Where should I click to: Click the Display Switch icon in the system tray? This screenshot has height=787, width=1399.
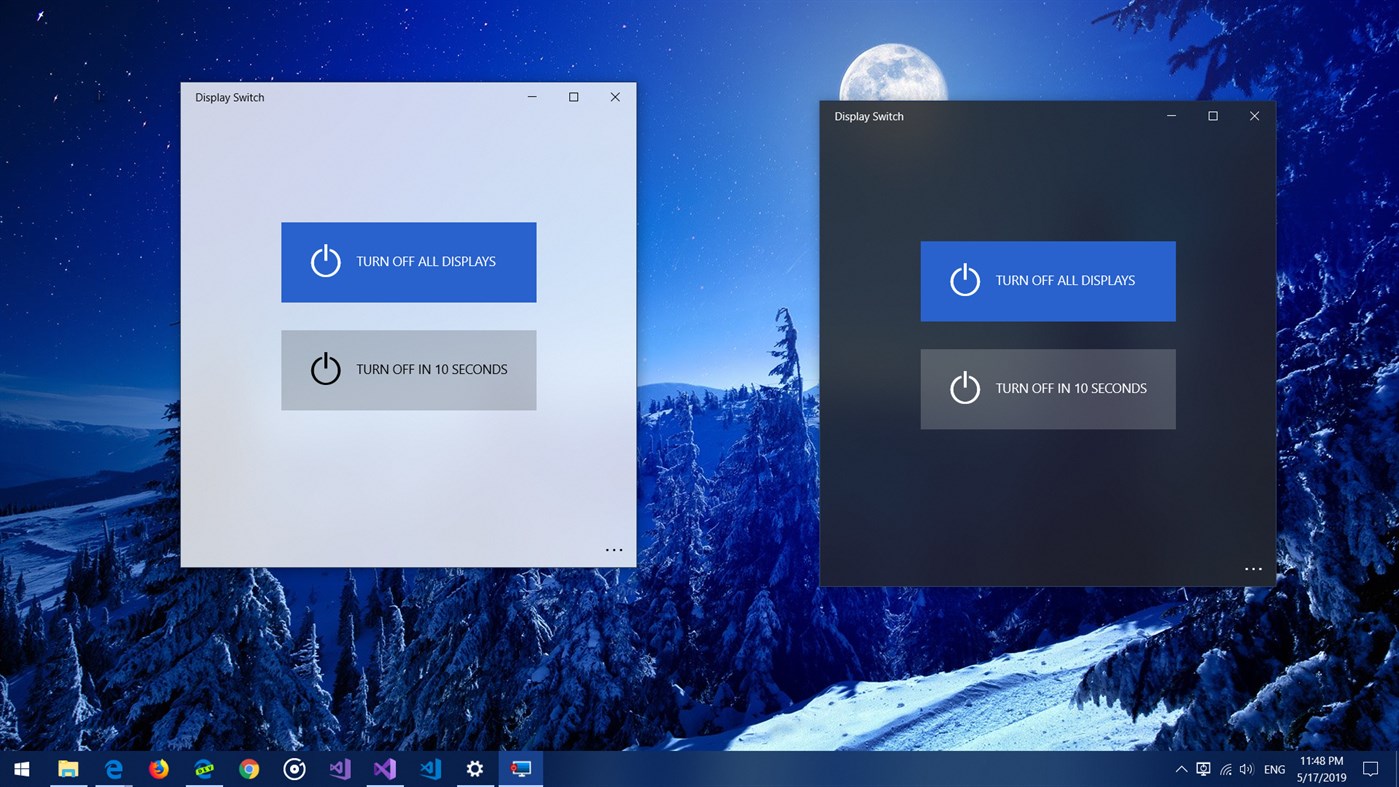pyautogui.click(x=1202, y=769)
